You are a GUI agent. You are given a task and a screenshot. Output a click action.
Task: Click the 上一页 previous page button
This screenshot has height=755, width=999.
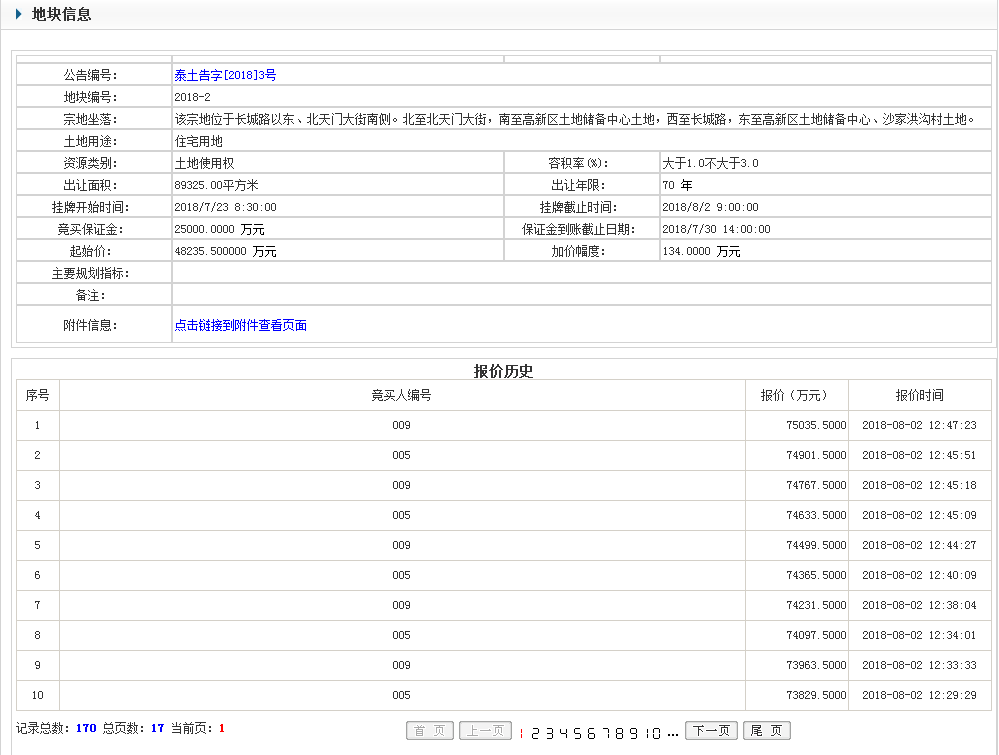tap(485, 731)
